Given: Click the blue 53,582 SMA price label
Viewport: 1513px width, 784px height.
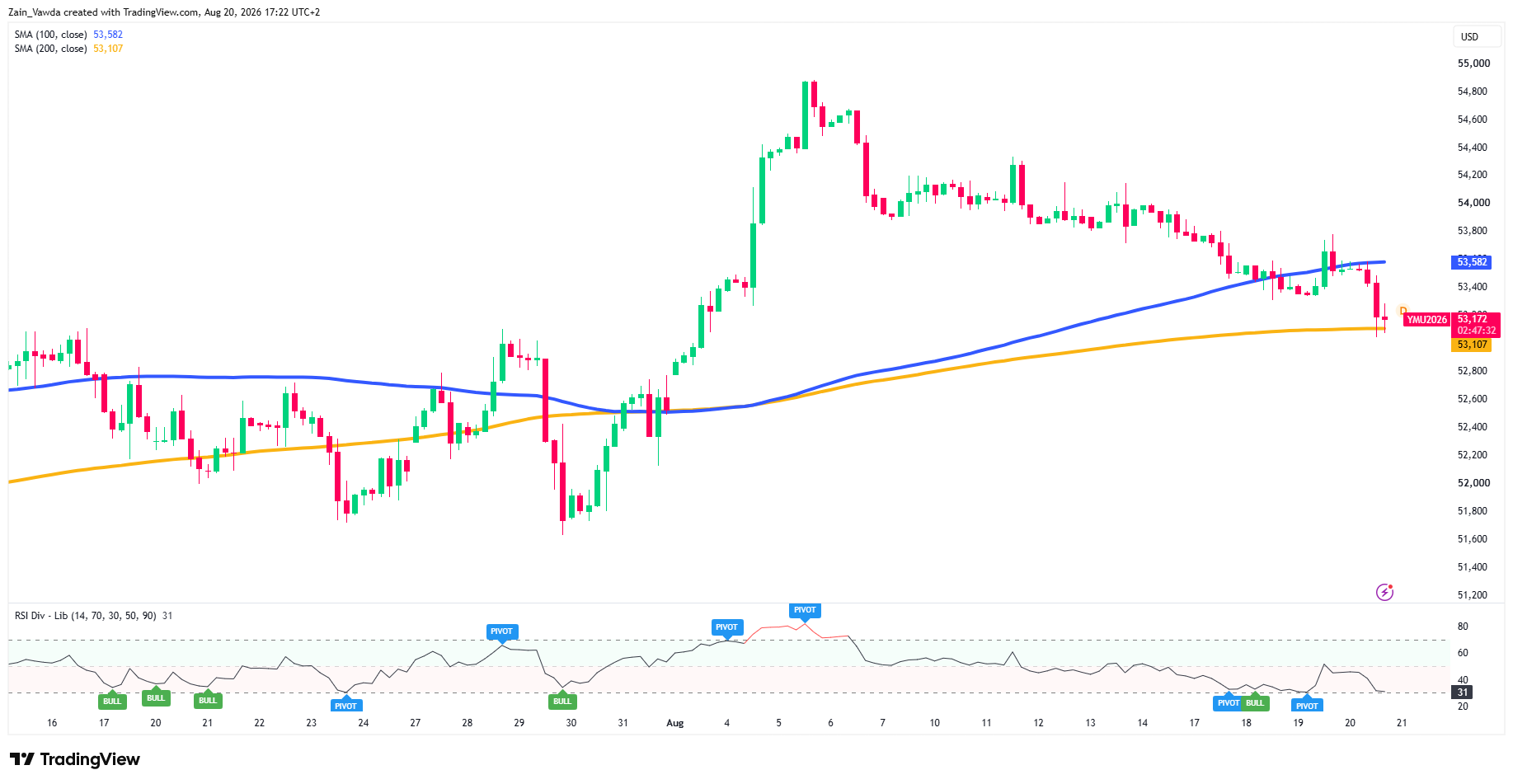Looking at the screenshot, I should (x=1472, y=262).
